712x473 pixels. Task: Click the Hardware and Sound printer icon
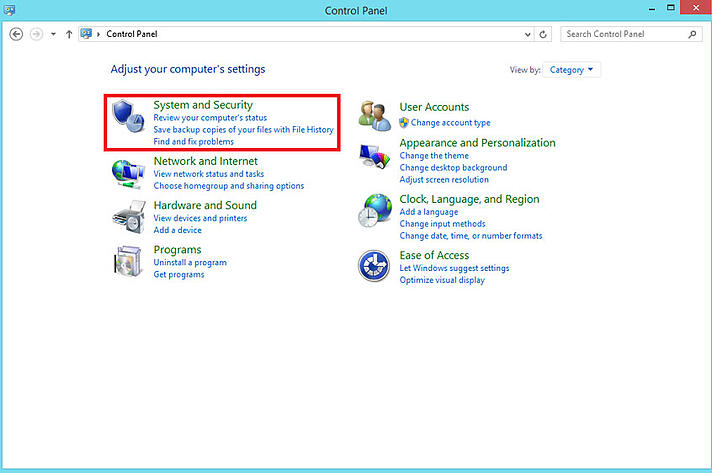point(129,217)
